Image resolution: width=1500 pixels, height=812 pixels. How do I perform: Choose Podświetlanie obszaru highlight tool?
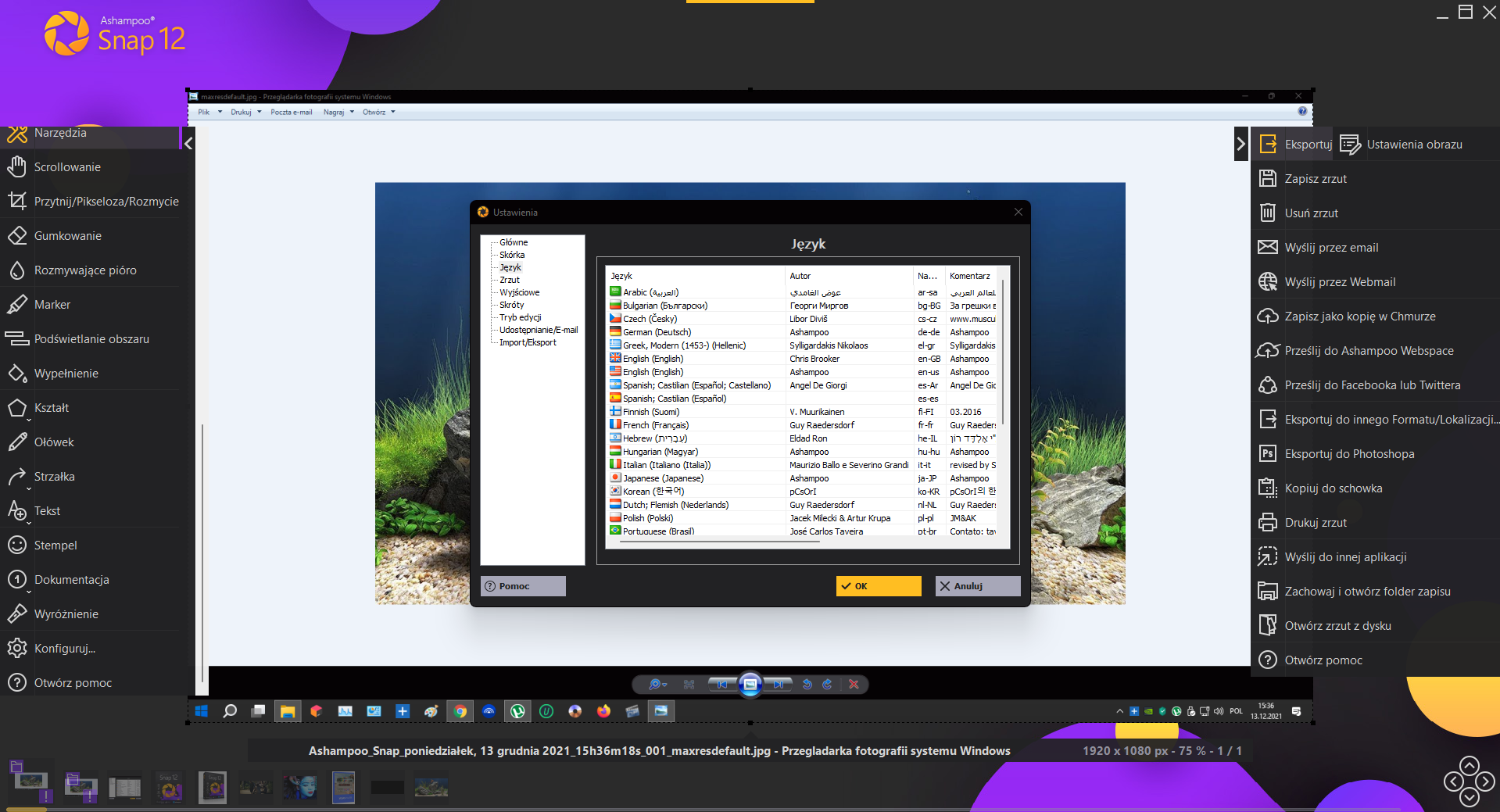pos(90,339)
